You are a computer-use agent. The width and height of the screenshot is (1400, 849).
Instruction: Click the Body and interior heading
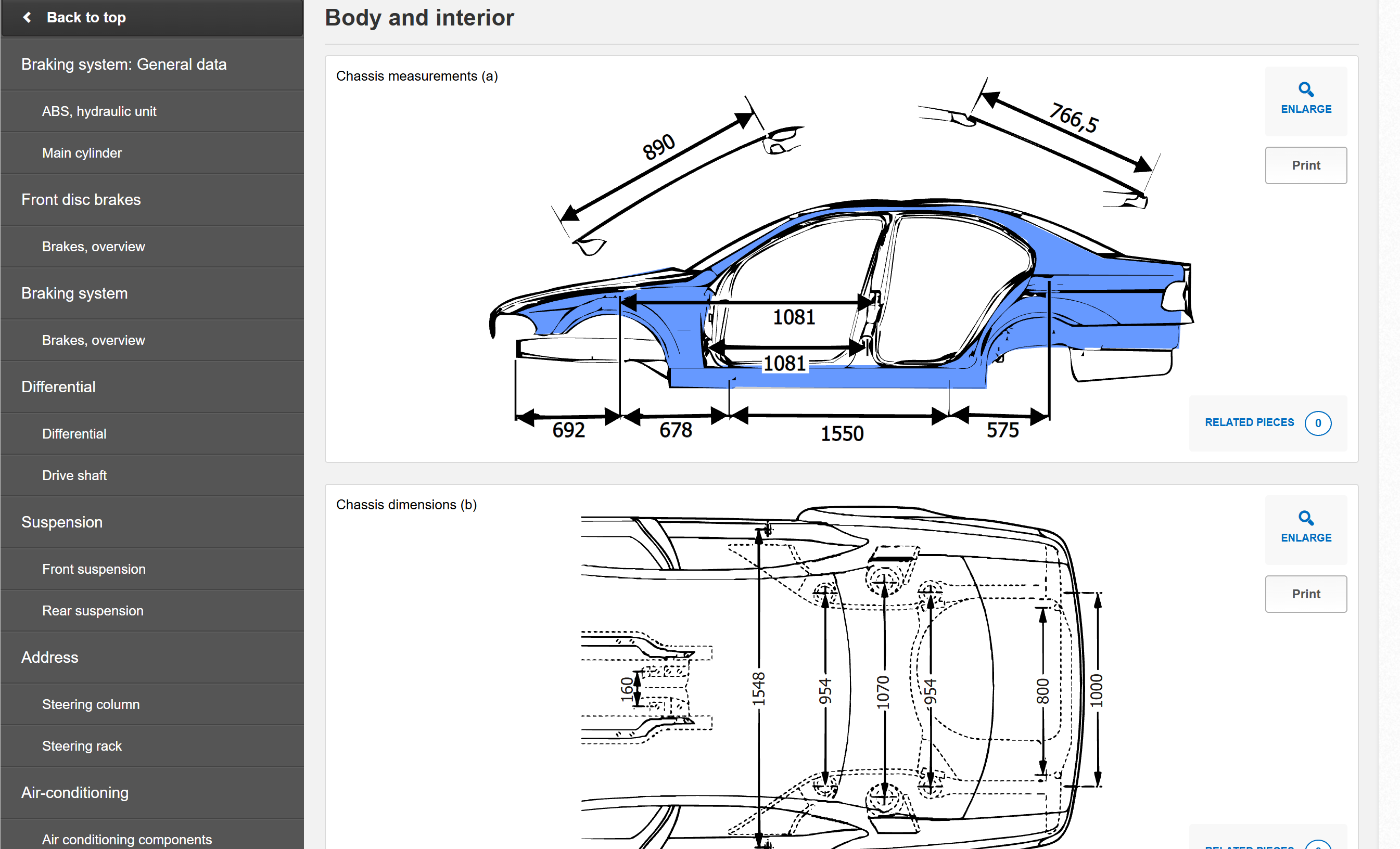pos(419,18)
